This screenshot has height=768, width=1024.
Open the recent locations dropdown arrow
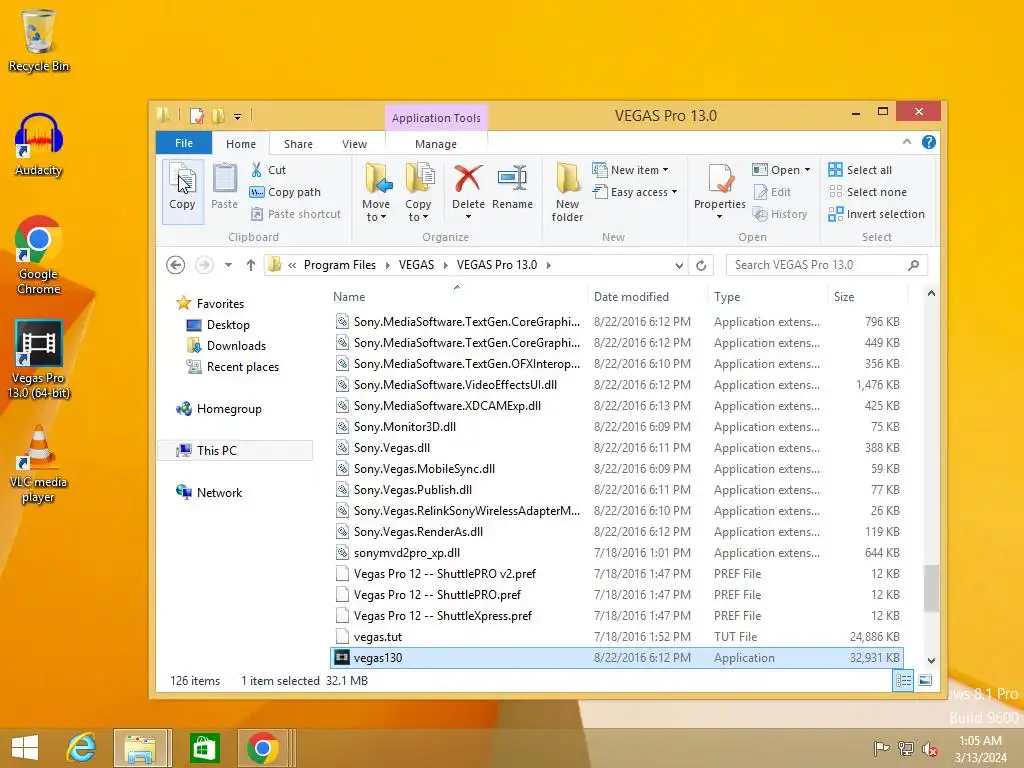tap(228, 265)
